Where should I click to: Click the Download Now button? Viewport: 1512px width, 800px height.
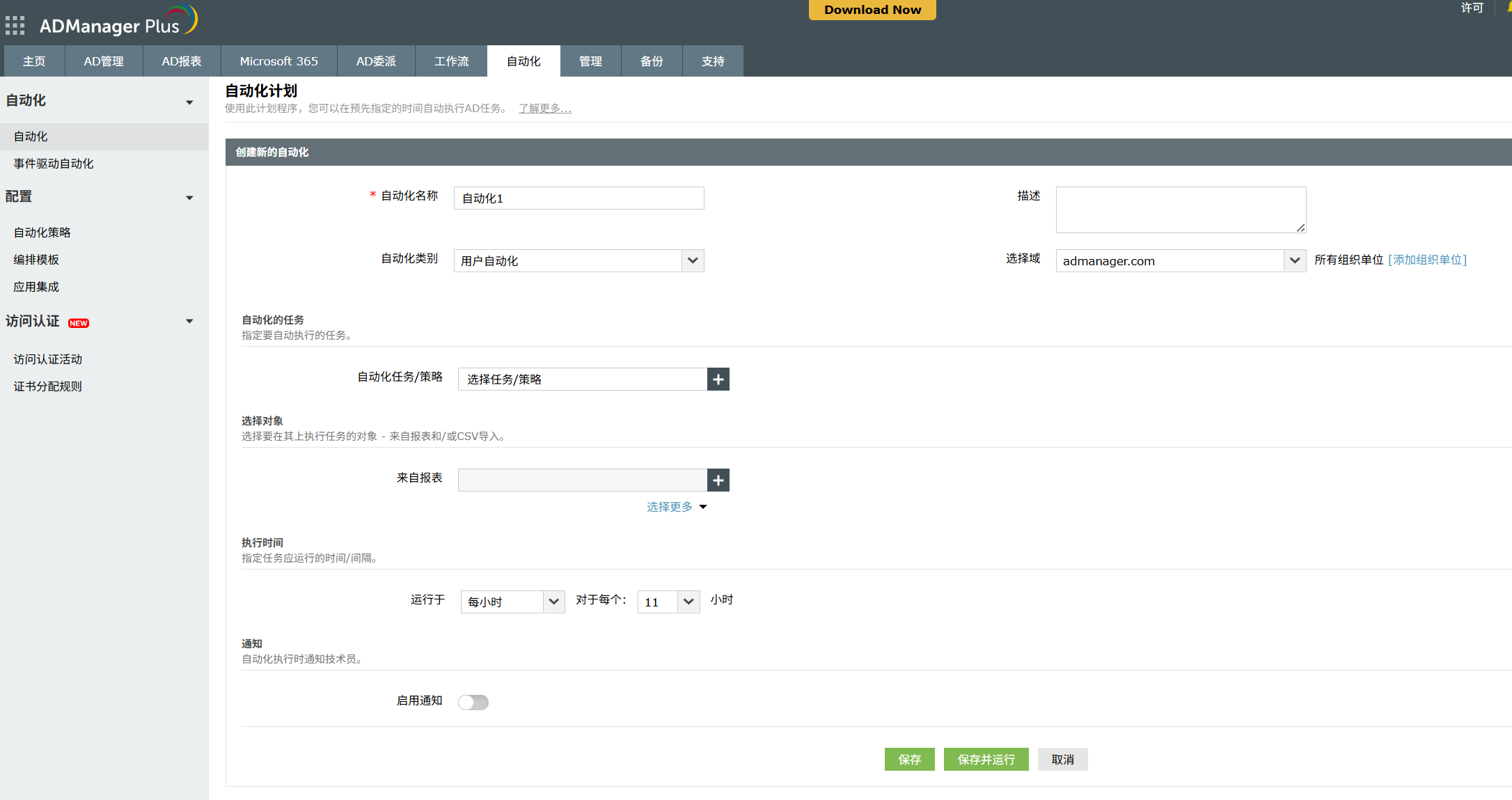872,10
